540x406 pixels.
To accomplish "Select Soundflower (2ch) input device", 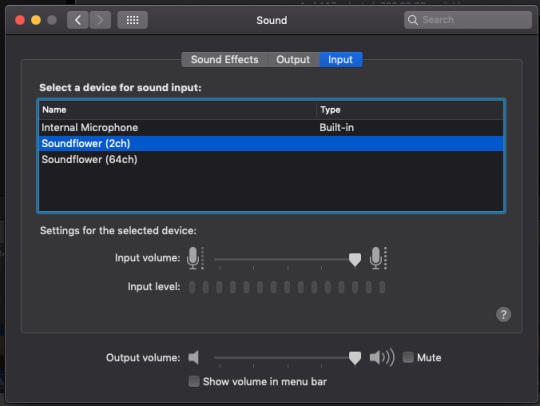I will [x=271, y=144].
